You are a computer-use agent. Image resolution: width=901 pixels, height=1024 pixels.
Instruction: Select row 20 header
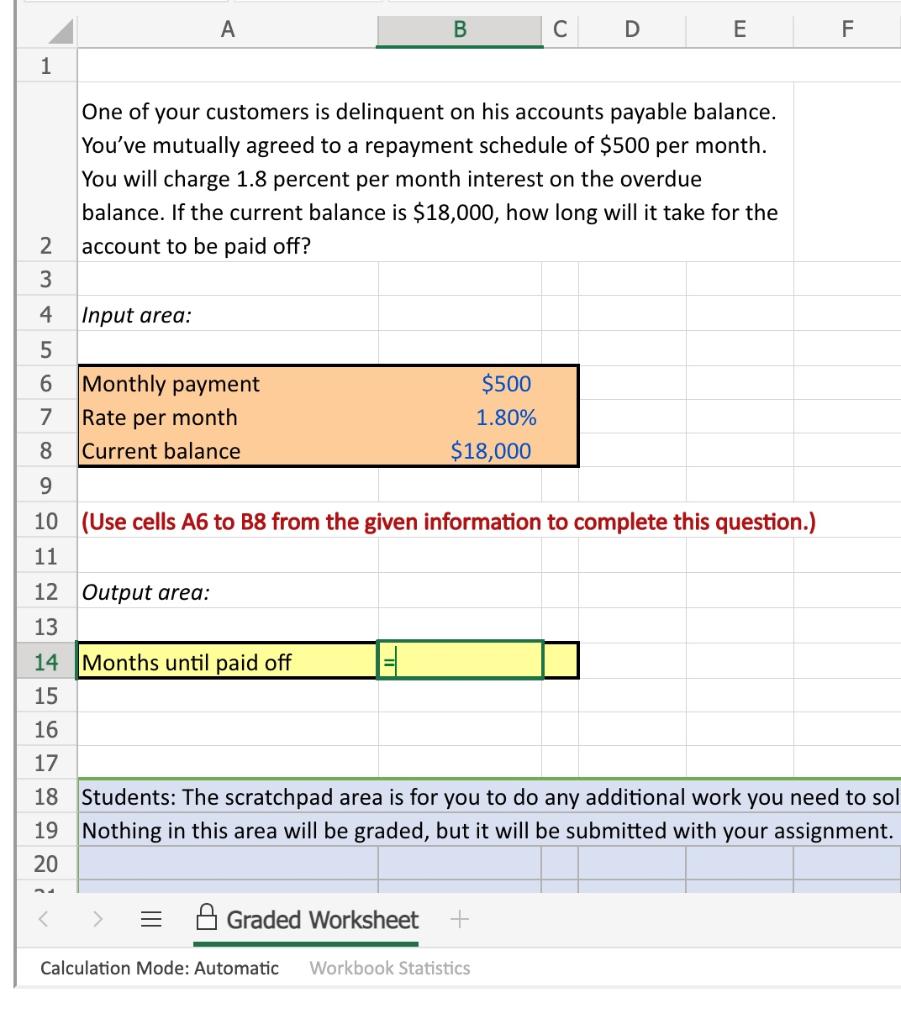click(46, 863)
